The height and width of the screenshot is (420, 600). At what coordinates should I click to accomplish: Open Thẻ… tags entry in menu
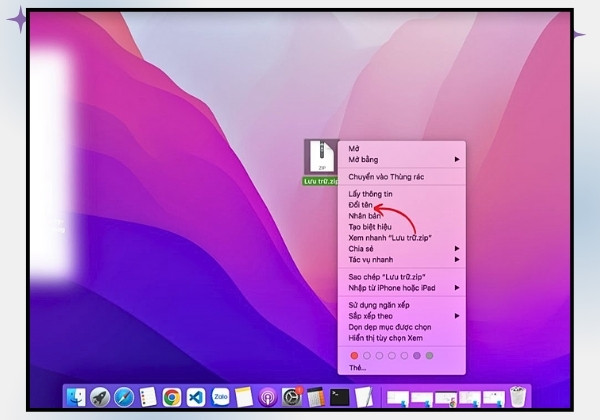[357, 368]
